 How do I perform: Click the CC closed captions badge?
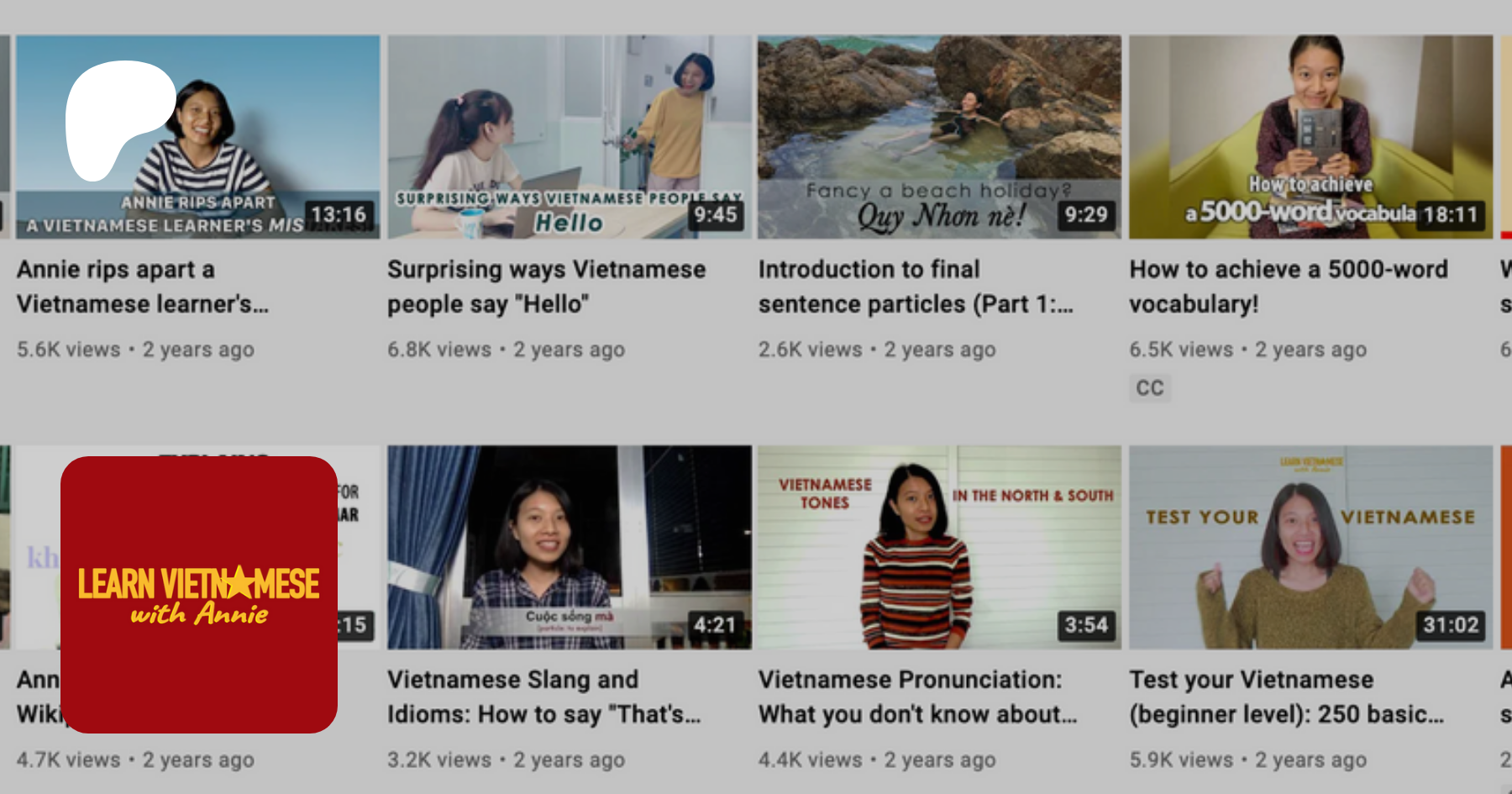coord(1150,388)
